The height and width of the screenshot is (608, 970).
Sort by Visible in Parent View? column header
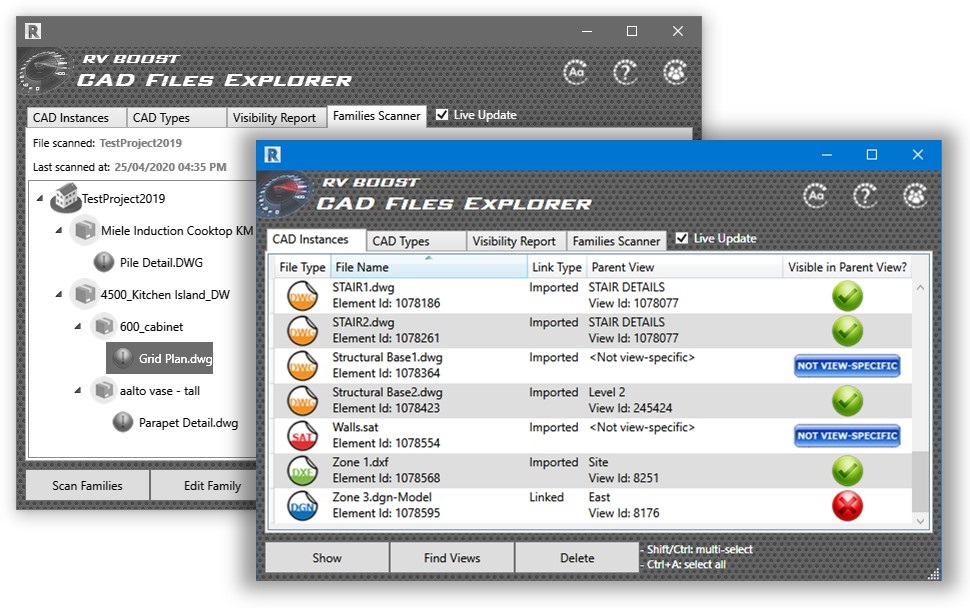point(847,267)
